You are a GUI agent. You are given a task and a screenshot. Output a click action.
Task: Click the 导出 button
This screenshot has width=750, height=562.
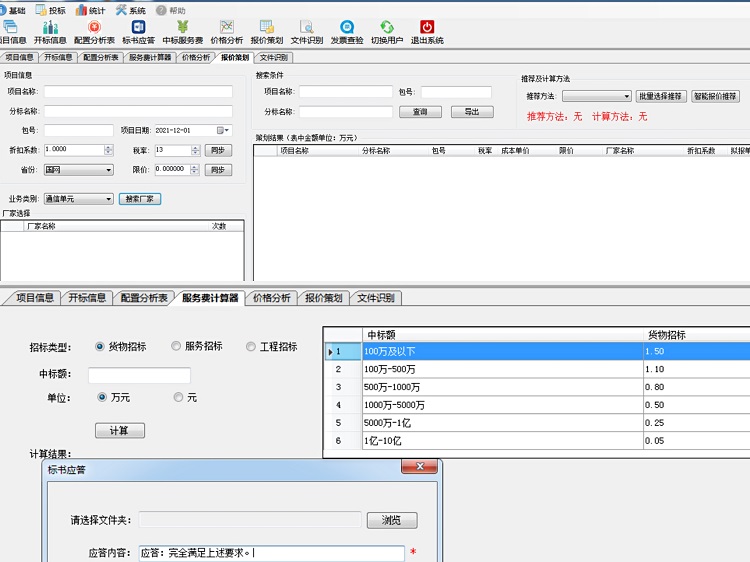(472, 111)
